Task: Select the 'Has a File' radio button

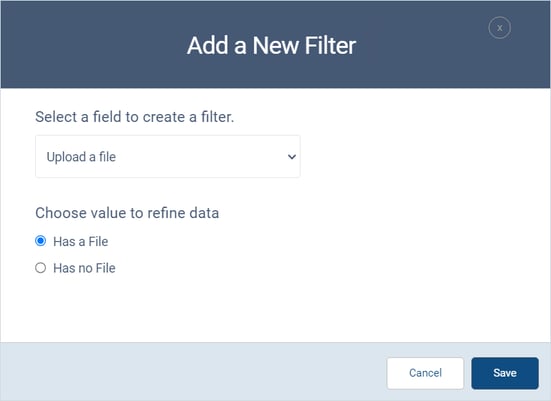Action: [40, 241]
